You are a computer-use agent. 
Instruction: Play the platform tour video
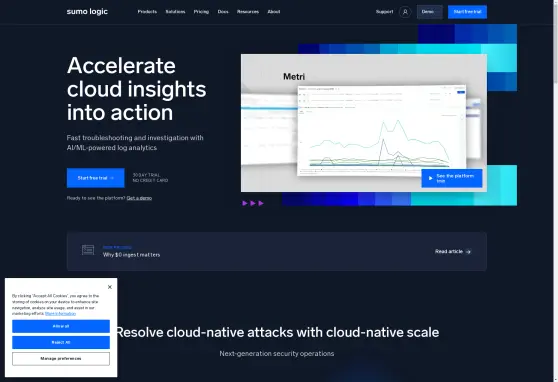pos(452,178)
